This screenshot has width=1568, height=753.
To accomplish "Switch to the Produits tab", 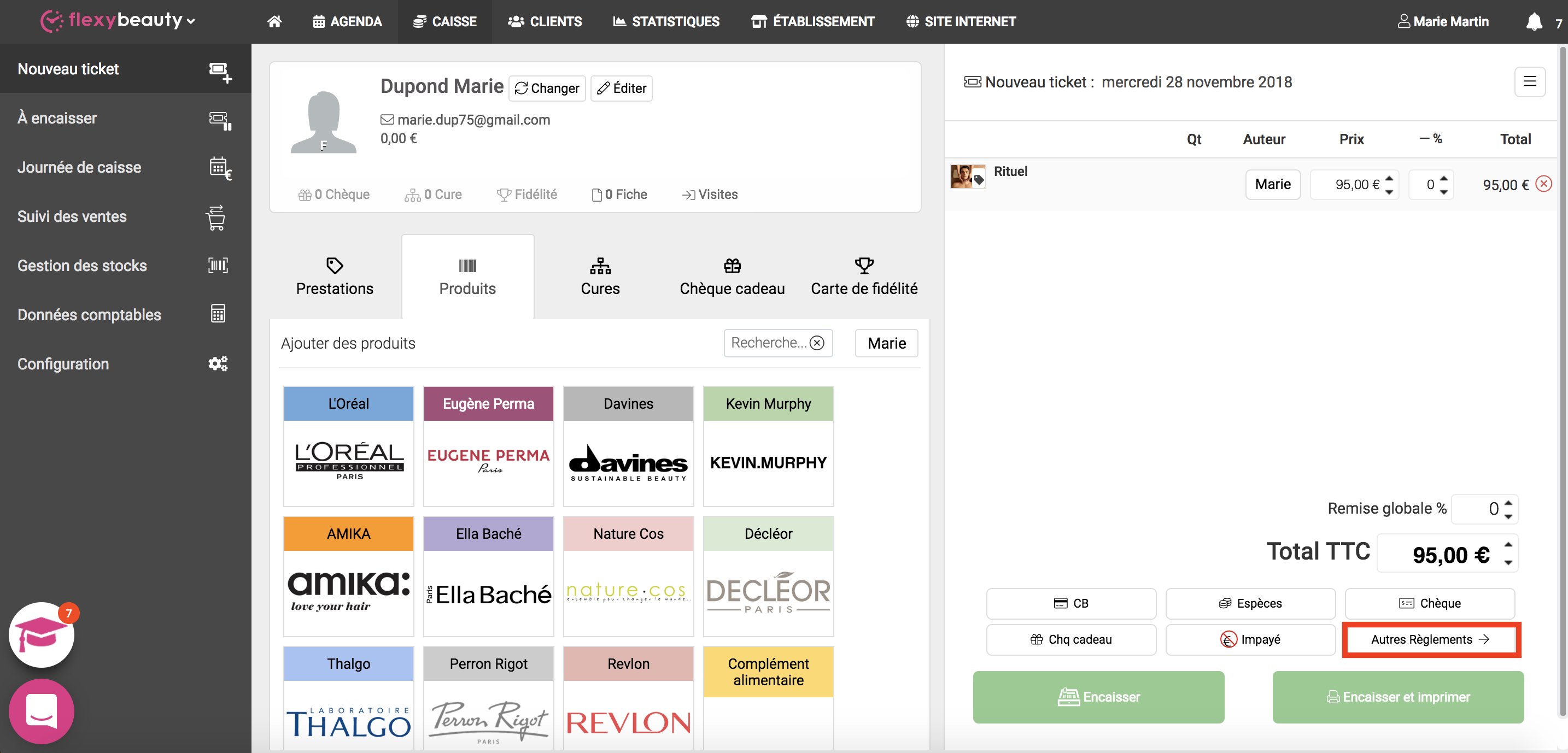I will click(x=467, y=277).
